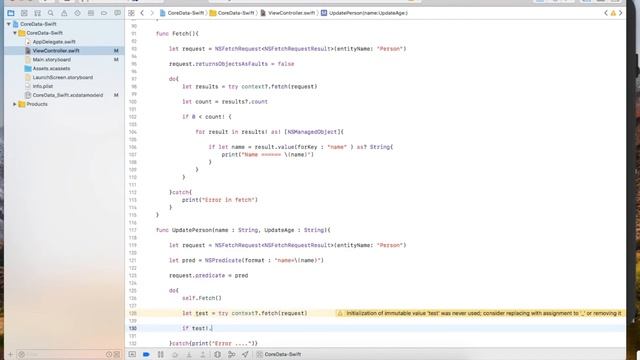640x360 pixels.
Task: Open UpdatePerson(name:UpdateAge:) jump bar menu
Action: click(364, 13)
